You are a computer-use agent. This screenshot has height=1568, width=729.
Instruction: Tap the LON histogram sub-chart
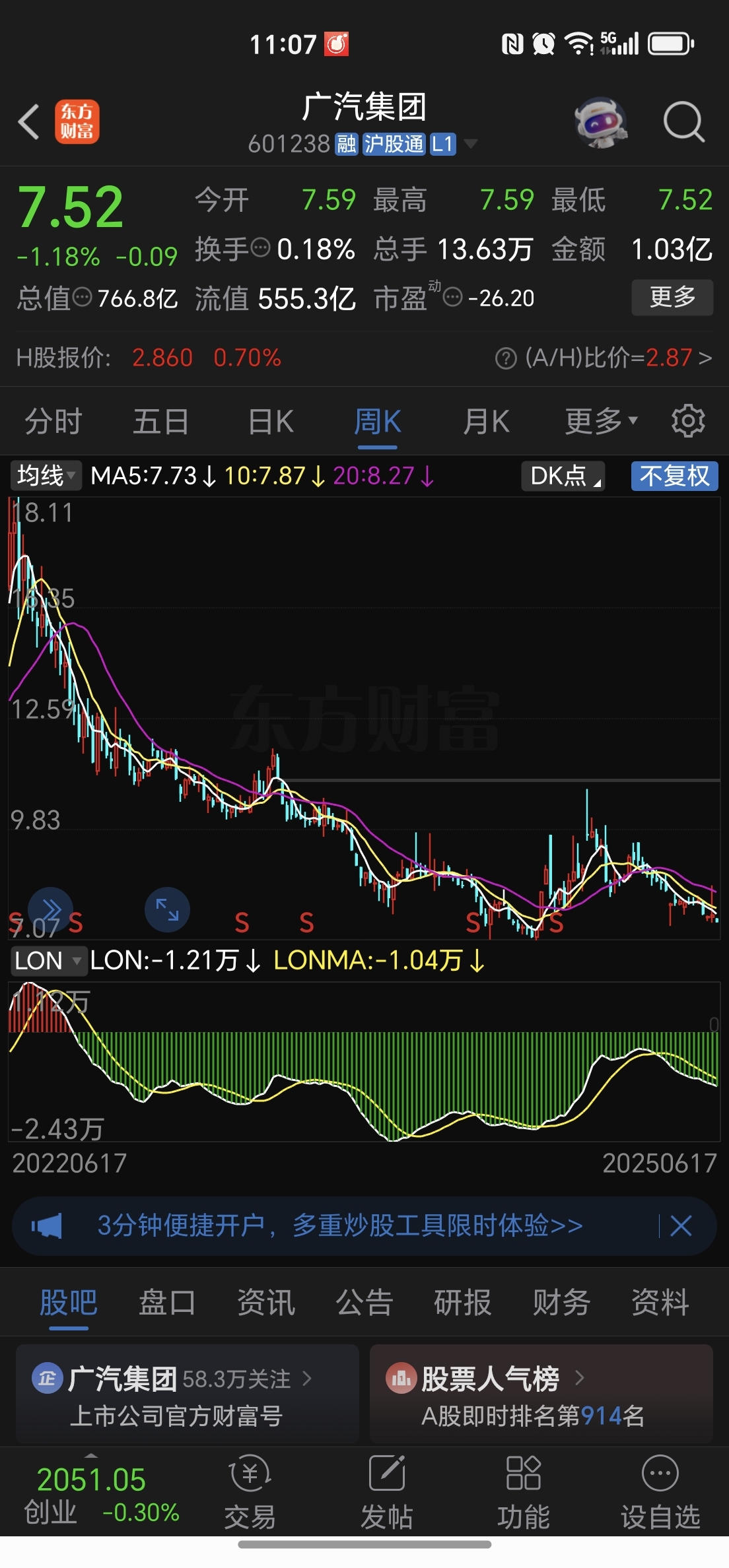pyautogui.click(x=364, y=1062)
